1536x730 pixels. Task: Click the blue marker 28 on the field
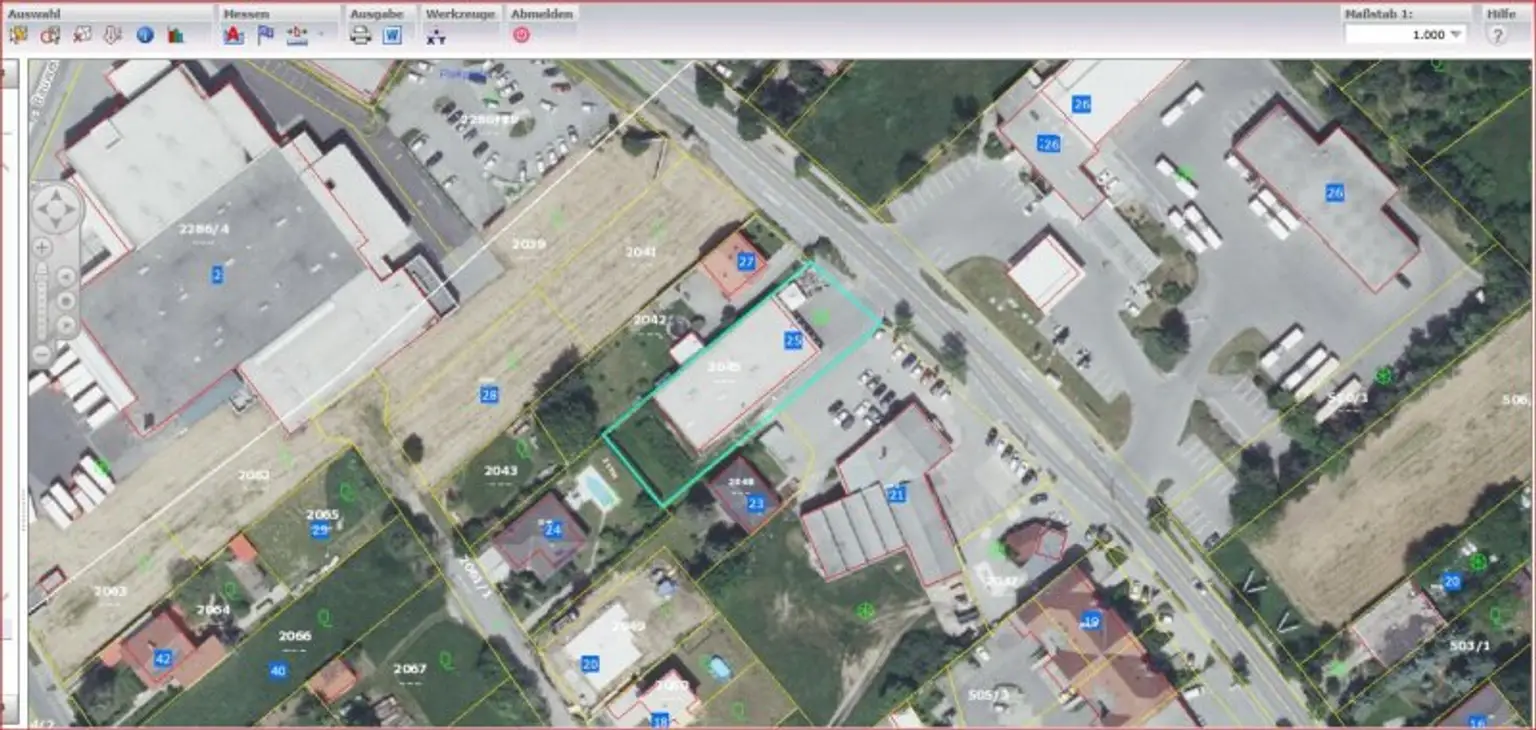point(489,395)
